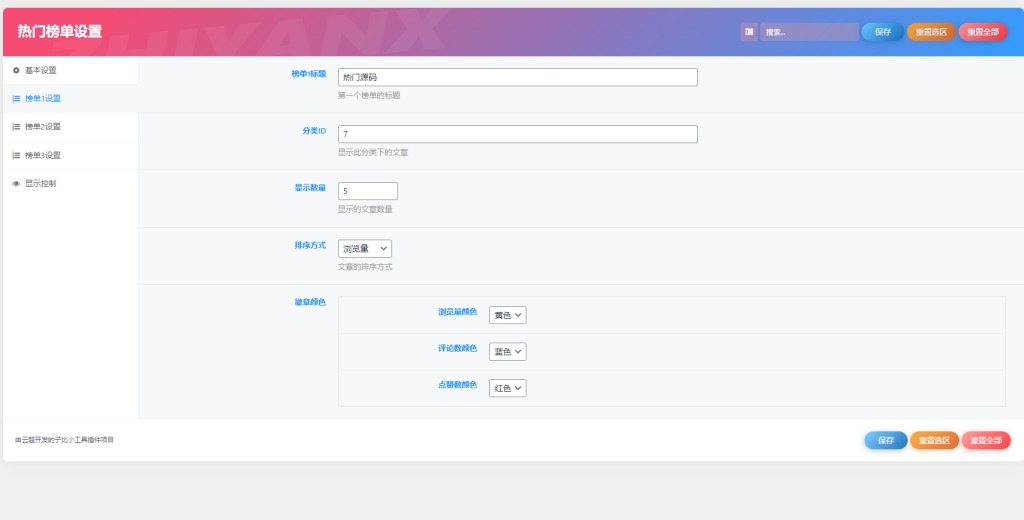Change the 点赞数颜色 dropdown set to 红色

[x=507, y=388]
